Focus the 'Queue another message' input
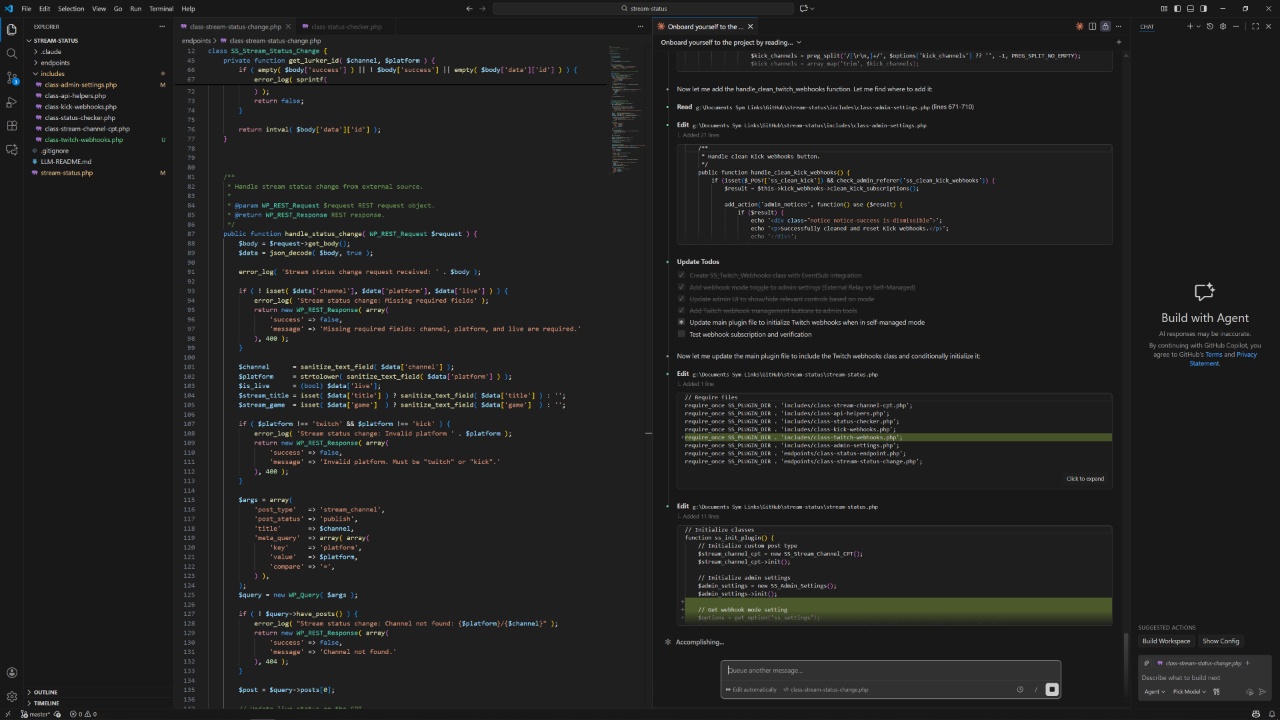1280x720 pixels. coord(890,671)
